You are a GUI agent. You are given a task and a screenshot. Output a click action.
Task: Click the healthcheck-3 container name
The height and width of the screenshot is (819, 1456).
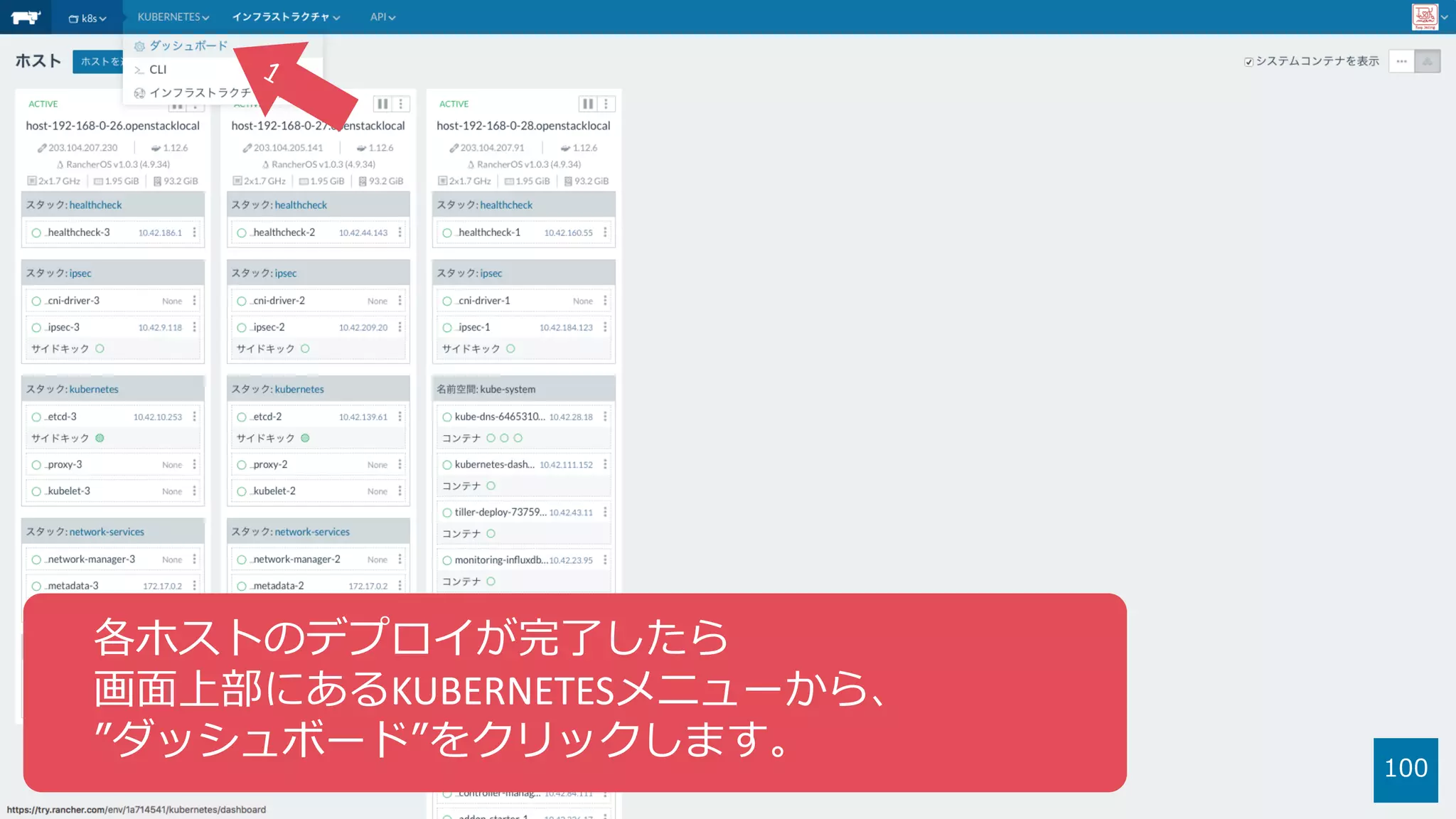point(78,232)
